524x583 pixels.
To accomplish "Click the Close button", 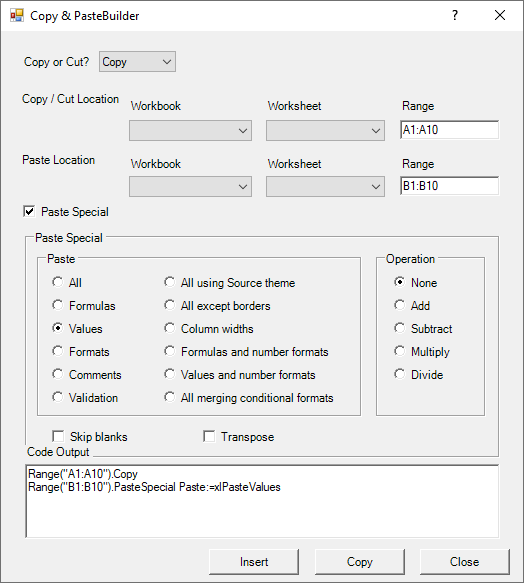I will tap(464, 562).
